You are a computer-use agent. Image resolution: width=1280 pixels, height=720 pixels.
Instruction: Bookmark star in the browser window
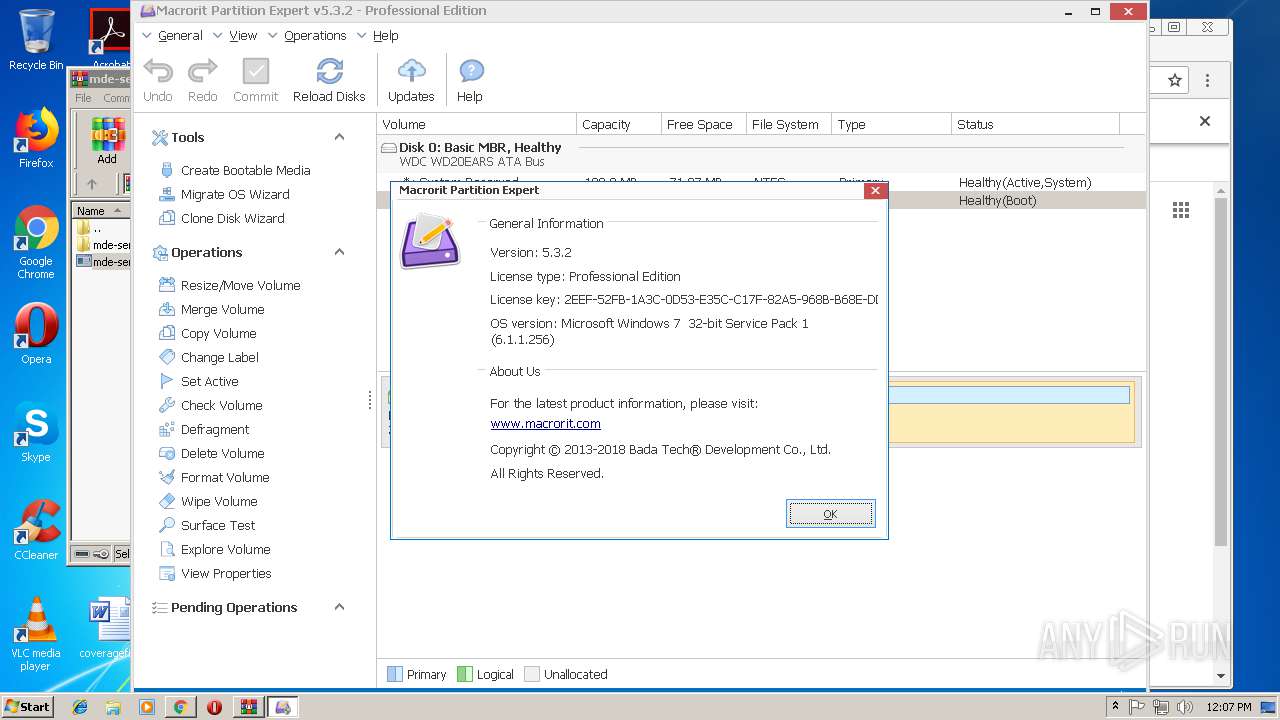tap(1175, 80)
